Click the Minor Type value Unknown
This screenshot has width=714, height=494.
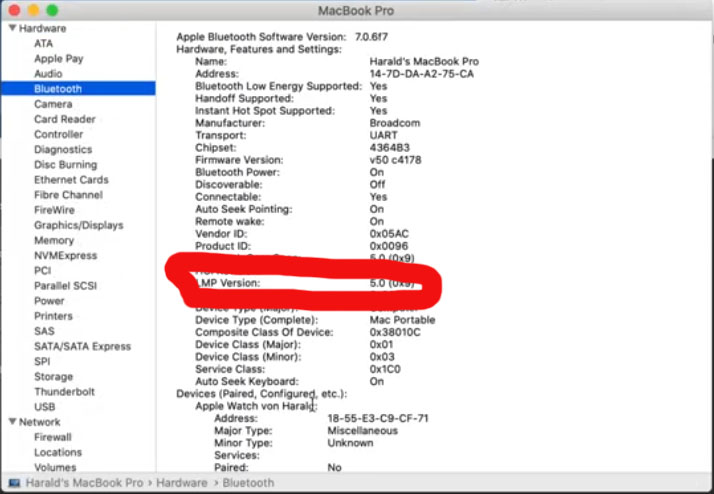[350, 443]
